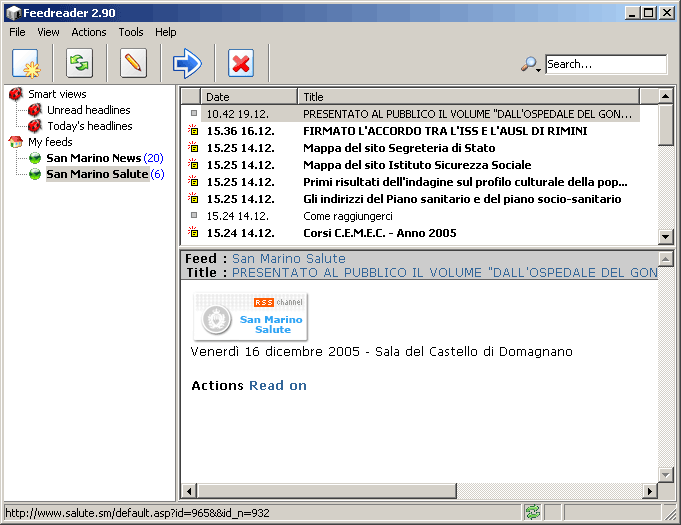Click the Read on link
681x525 pixels.
278,386
